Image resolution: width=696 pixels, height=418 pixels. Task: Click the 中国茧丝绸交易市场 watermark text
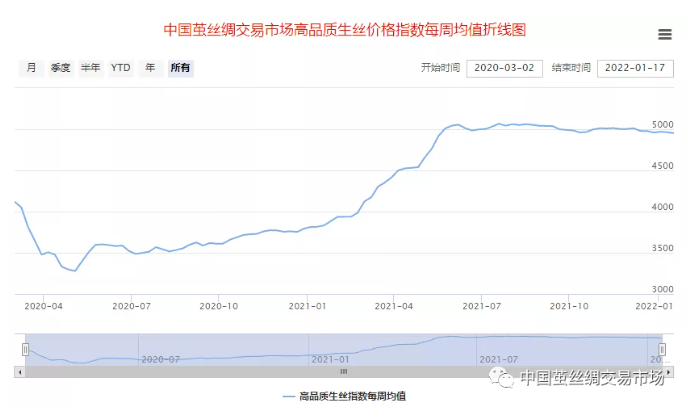coord(592,378)
